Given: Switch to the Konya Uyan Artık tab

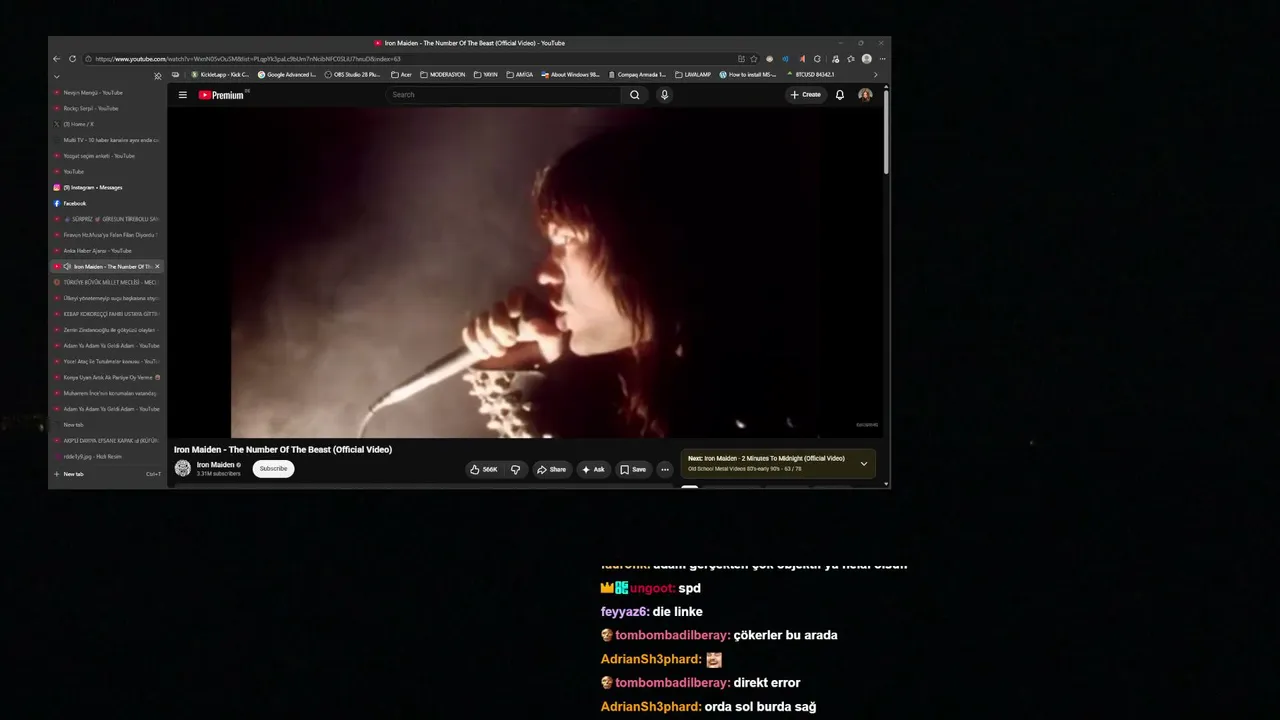Looking at the screenshot, I should [106, 377].
